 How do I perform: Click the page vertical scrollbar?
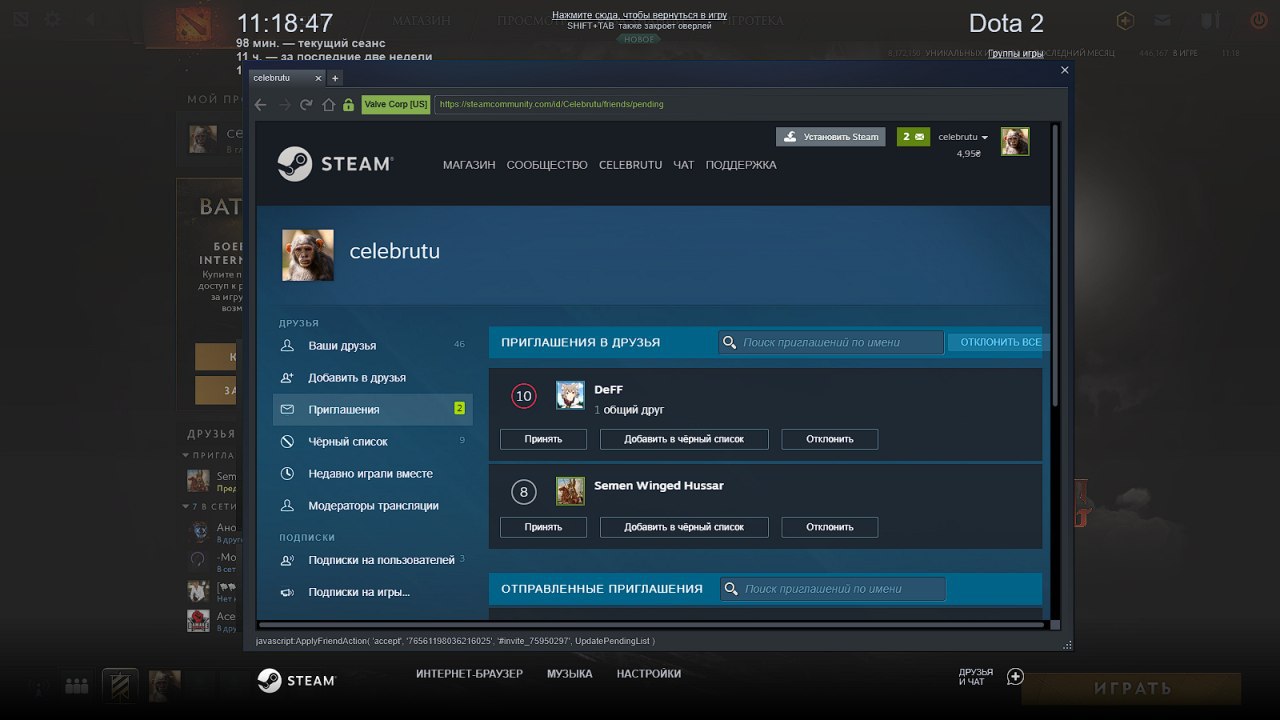pos(1055,265)
